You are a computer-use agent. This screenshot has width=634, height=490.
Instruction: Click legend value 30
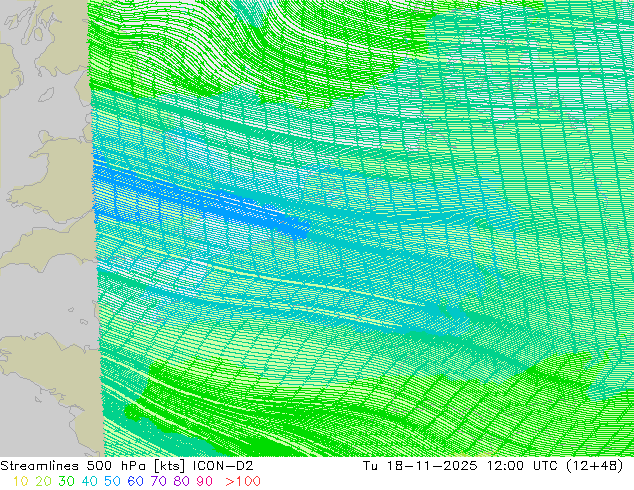click(x=66, y=481)
